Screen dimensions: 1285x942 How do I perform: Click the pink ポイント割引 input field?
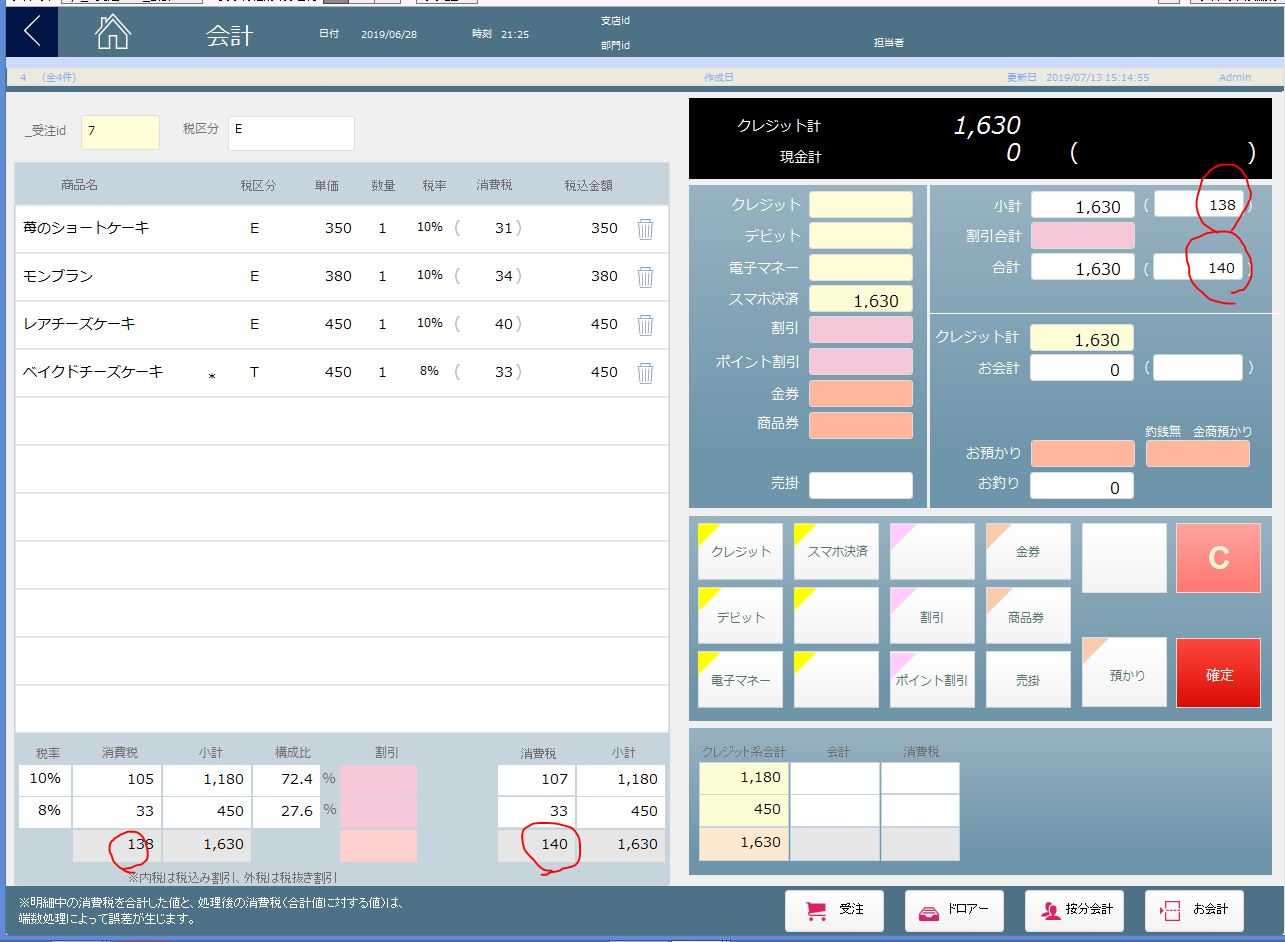[x=861, y=362]
